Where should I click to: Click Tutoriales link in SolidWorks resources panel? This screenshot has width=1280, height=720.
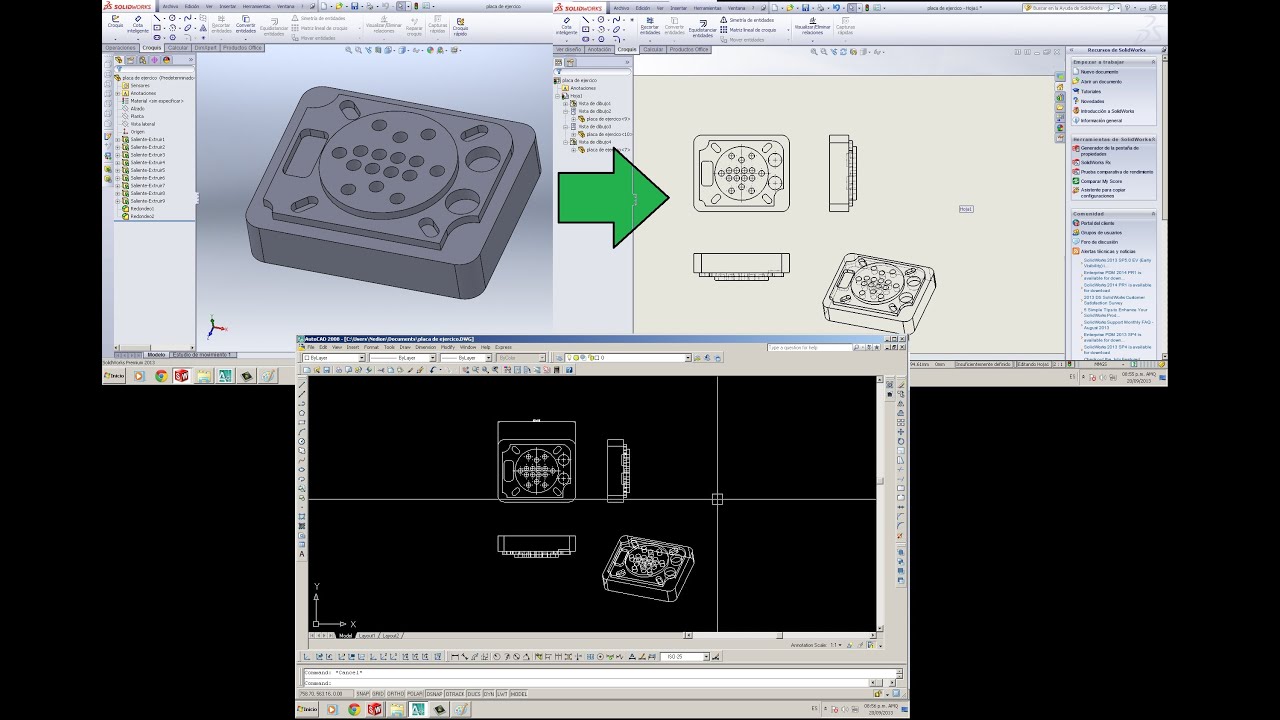click(1091, 92)
